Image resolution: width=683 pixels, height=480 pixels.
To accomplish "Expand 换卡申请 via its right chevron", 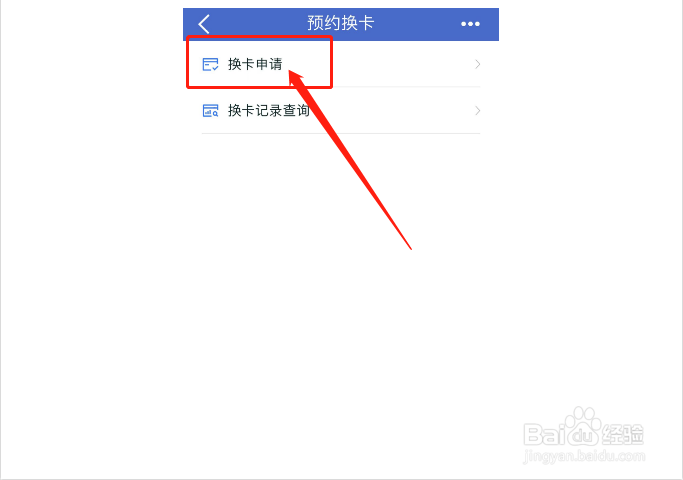I will pos(478,64).
